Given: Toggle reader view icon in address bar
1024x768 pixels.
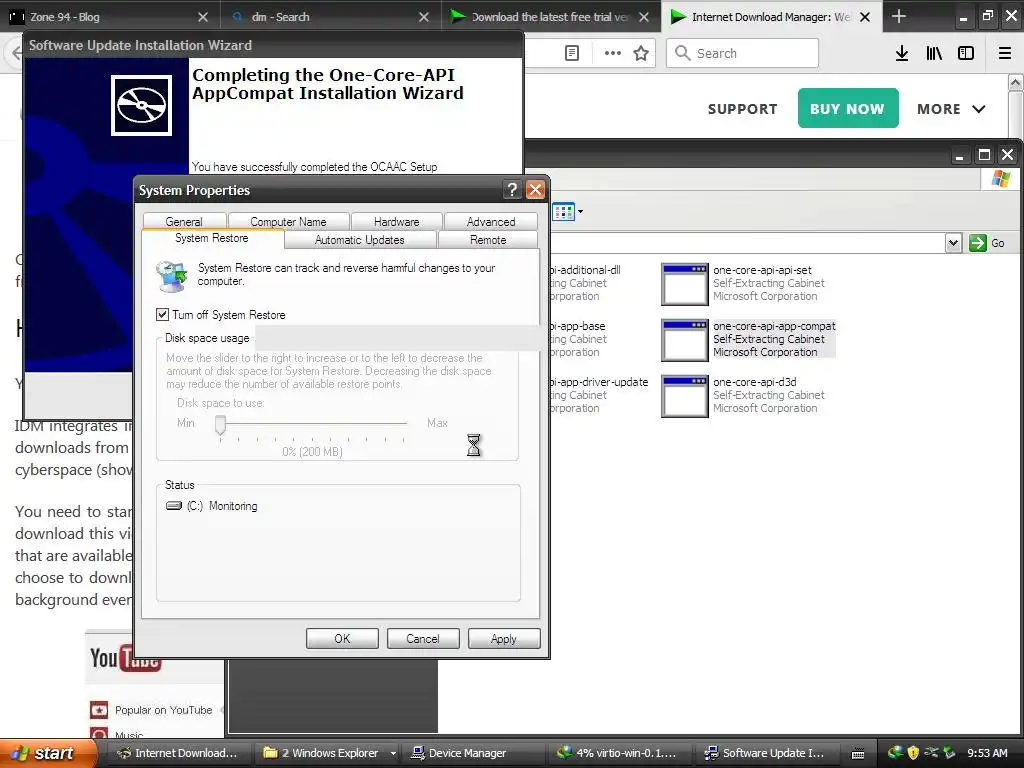Looking at the screenshot, I should click(572, 53).
